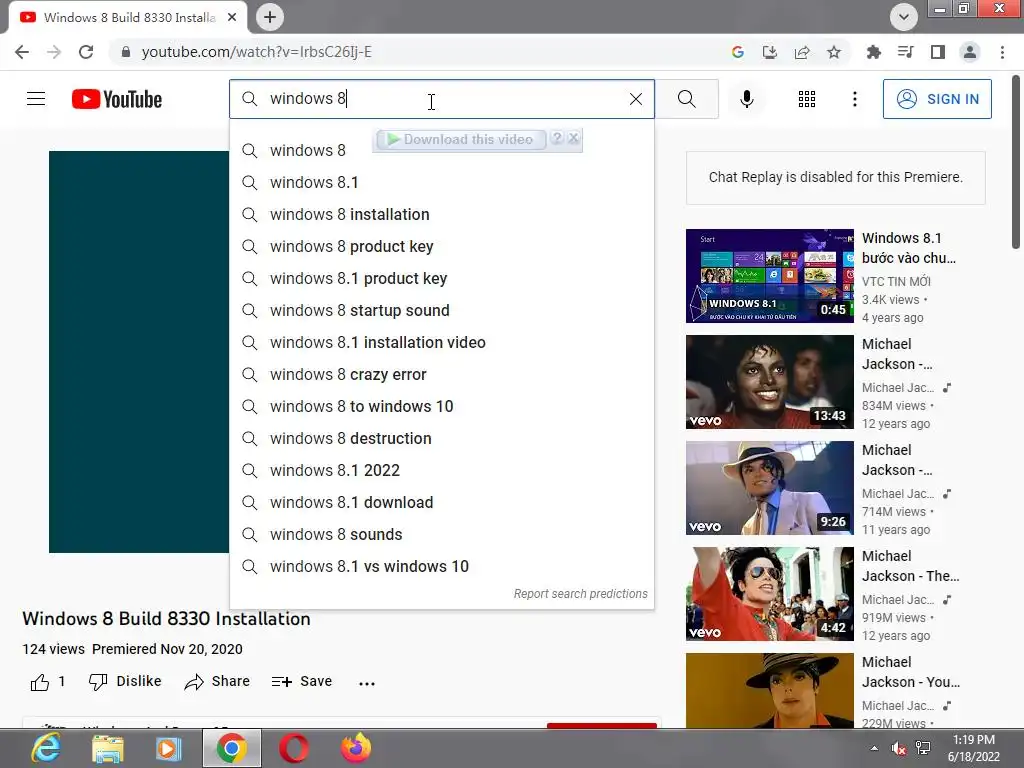Open the 9:26 Michael Jackson vevo thumbnail
The width and height of the screenshot is (1024, 768).
(x=769, y=488)
